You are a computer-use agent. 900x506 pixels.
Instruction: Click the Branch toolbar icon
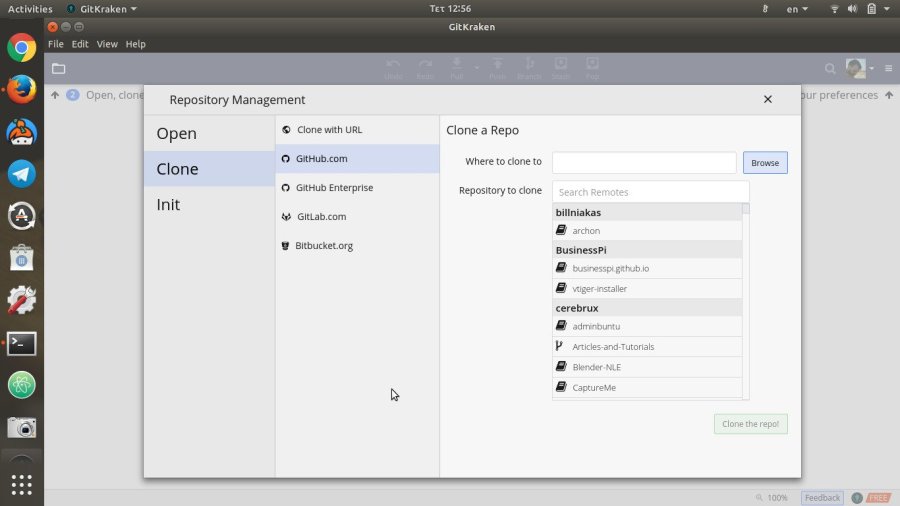point(529,68)
